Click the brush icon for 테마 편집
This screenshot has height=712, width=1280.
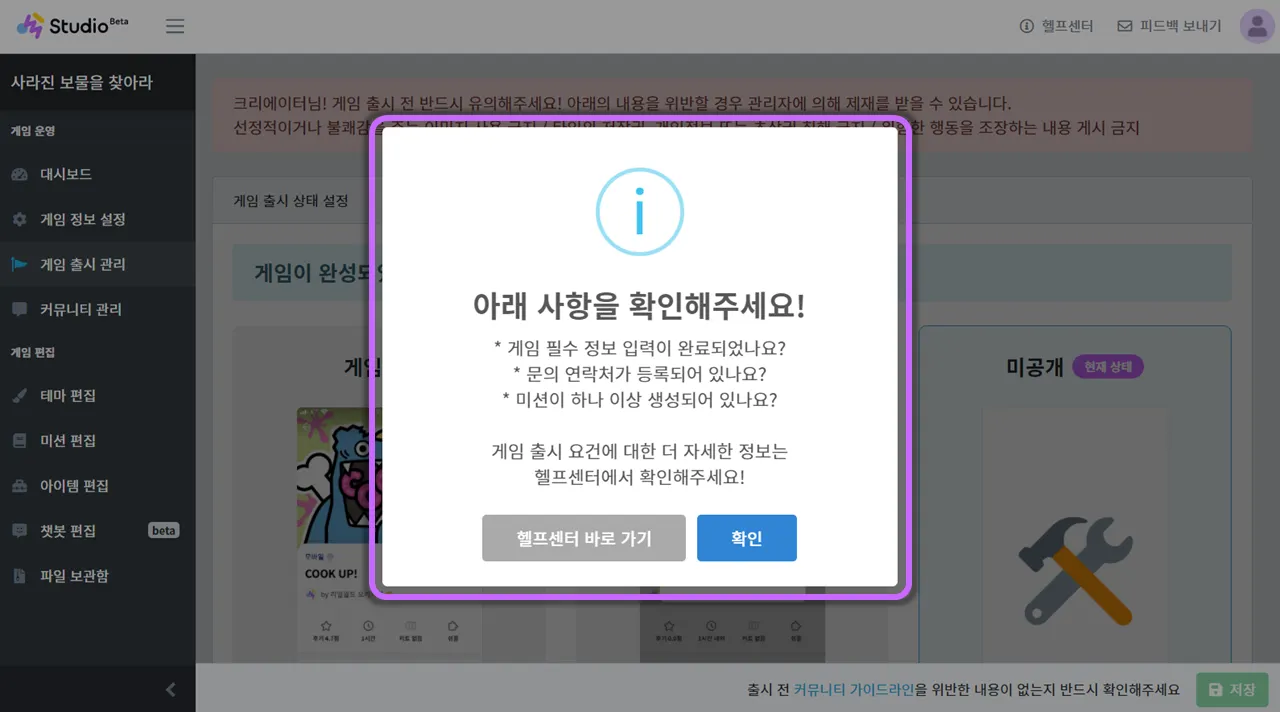[19, 395]
